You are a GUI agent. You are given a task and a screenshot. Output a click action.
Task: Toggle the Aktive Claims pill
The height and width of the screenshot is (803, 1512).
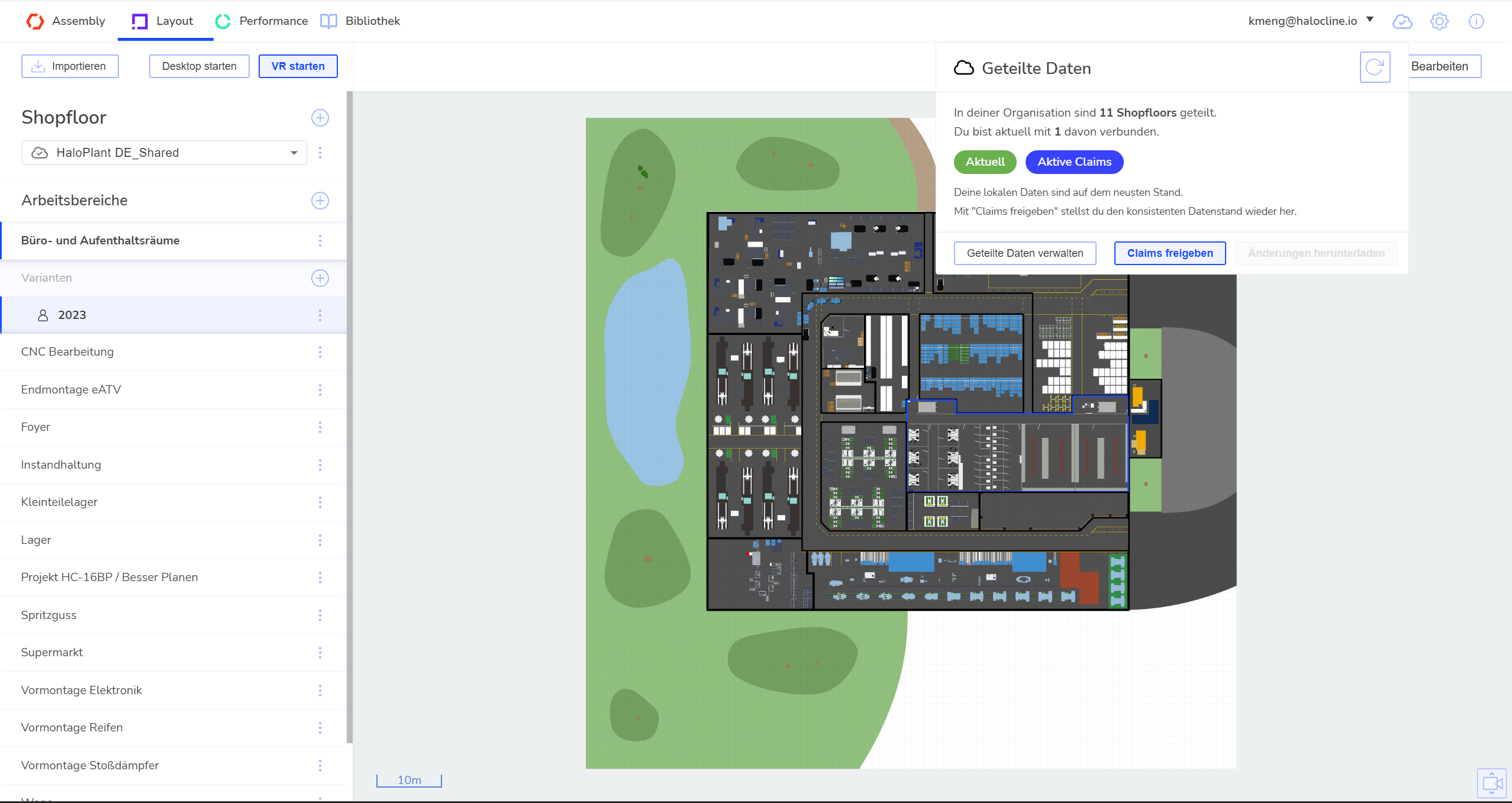pyautogui.click(x=1074, y=162)
